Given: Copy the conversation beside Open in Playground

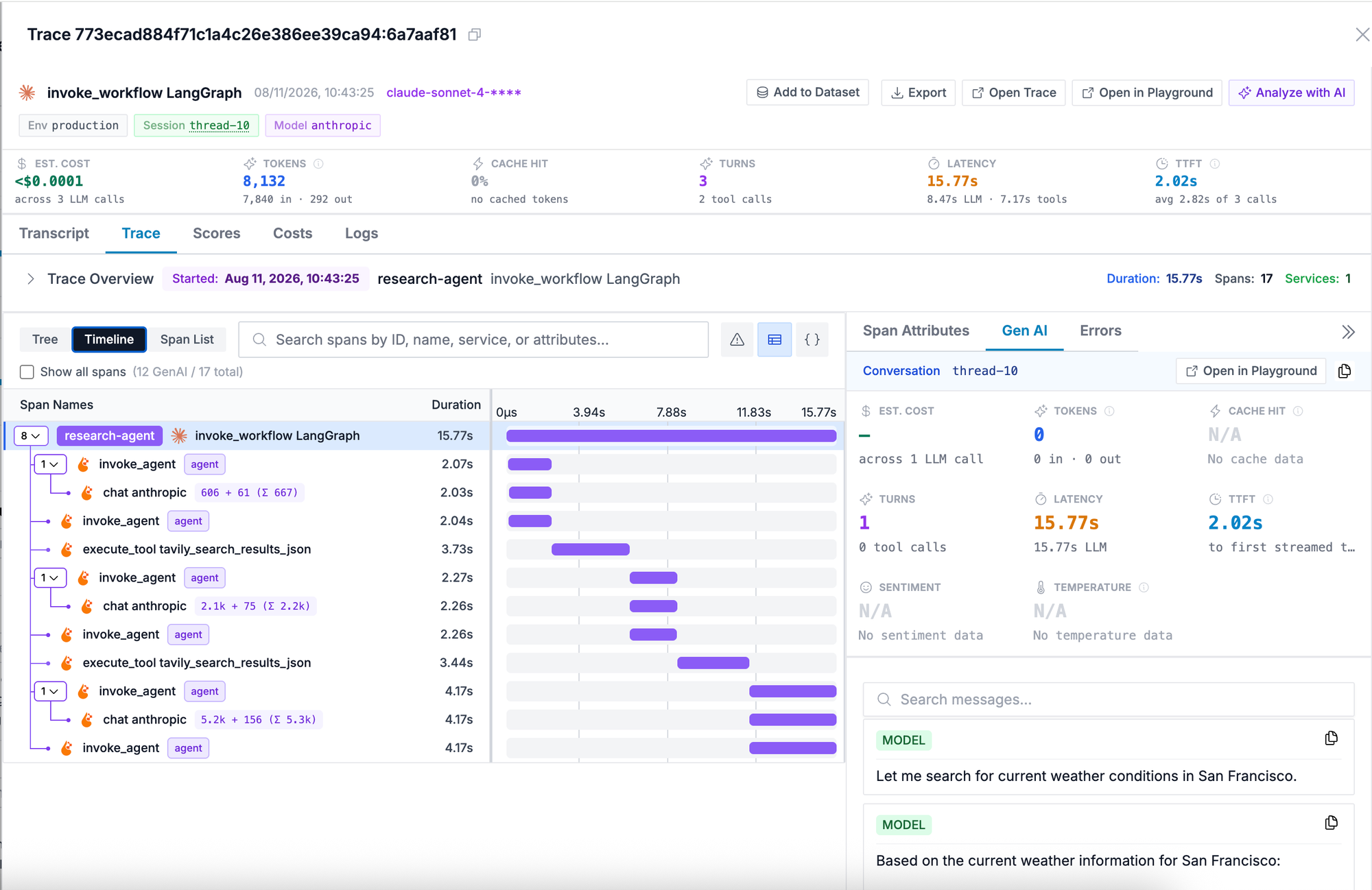Looking at the screenshot, I should [x=1345, y=371].
